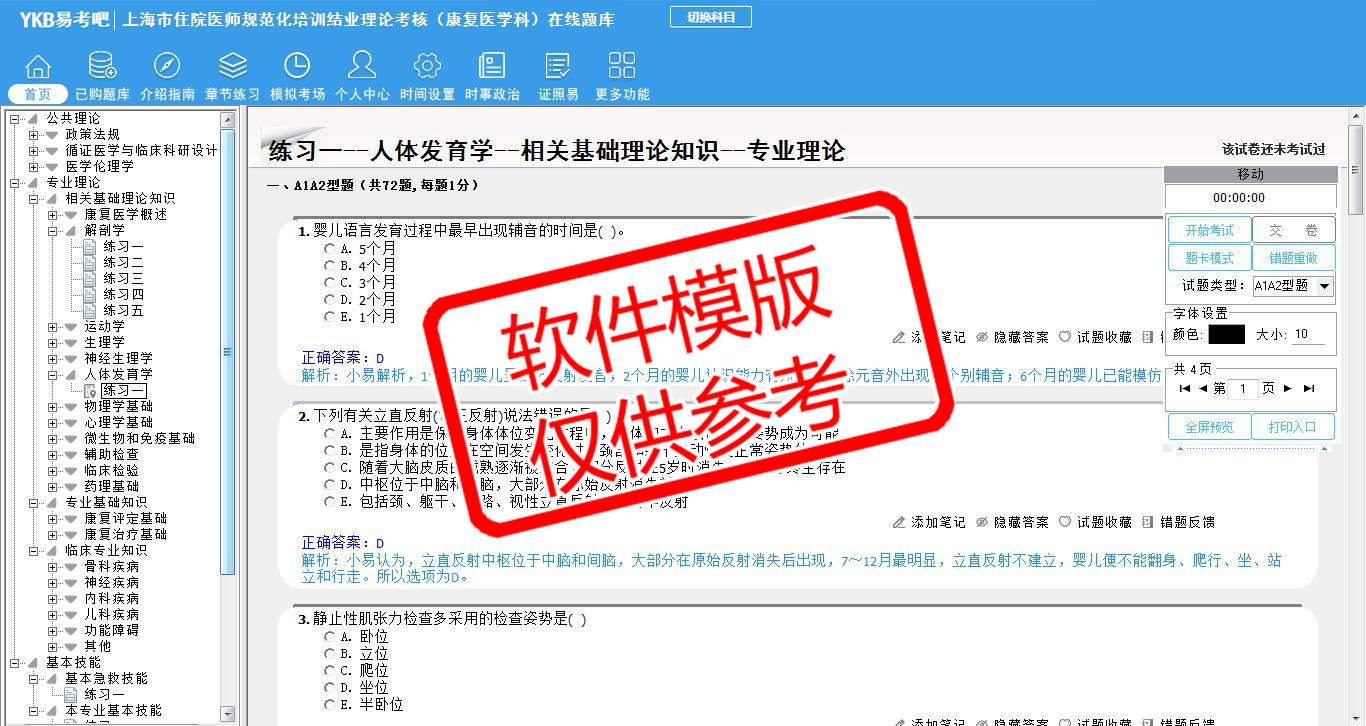Go to the next page arrow

[1288, 389]
